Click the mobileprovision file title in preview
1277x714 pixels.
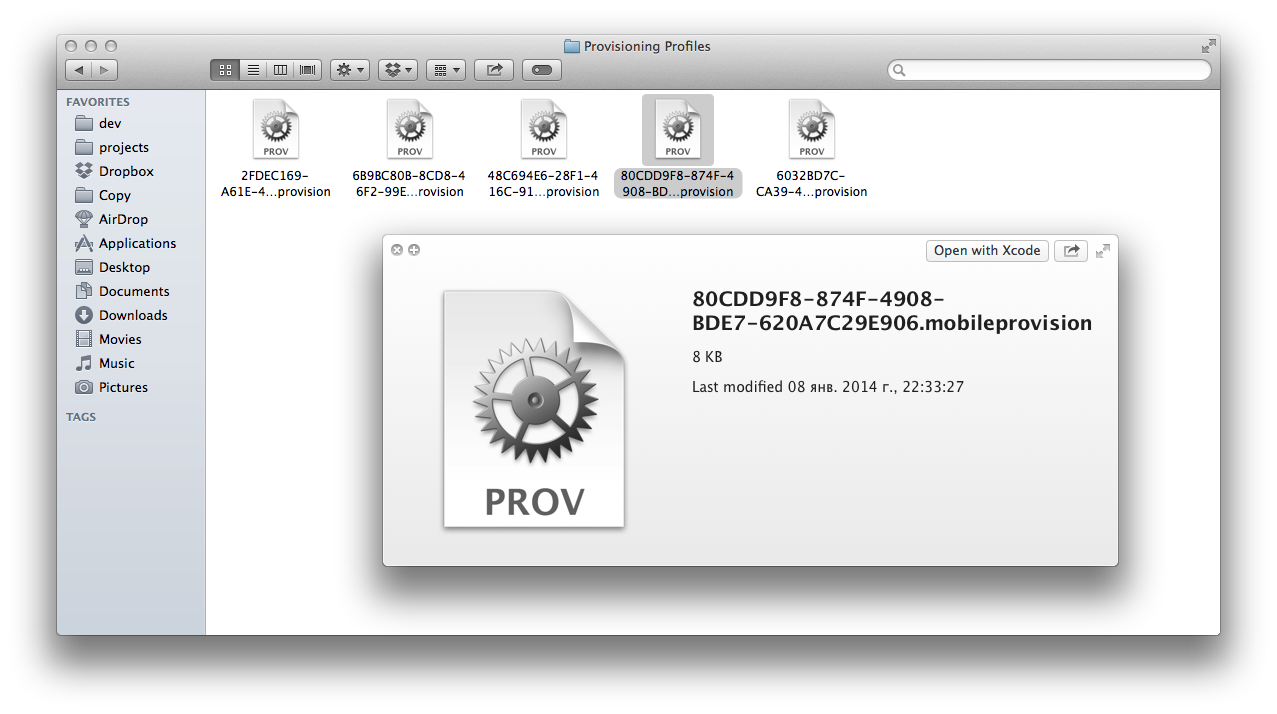pos(892,311)
